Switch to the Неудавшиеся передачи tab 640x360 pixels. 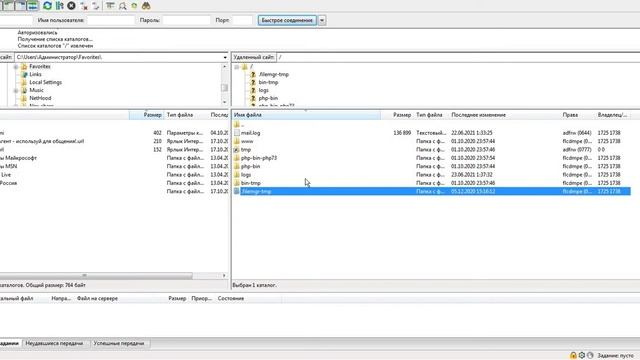tap(54, 343)
